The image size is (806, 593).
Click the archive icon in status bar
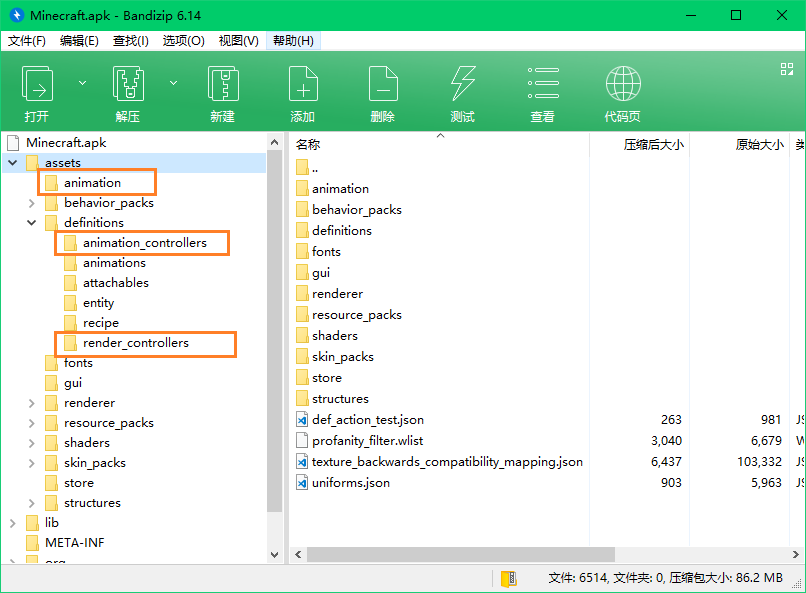(509, 579)
